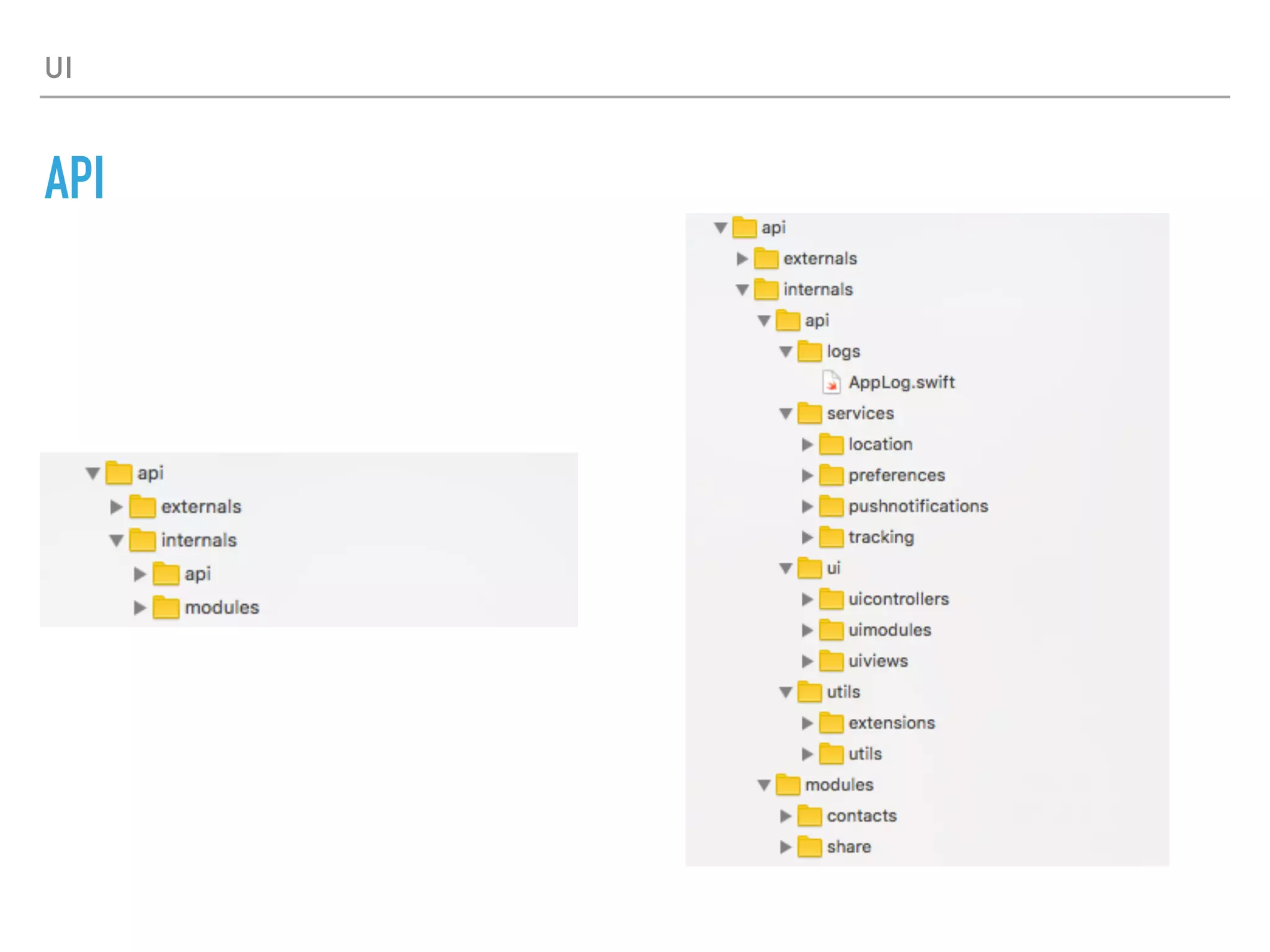Expand the tracking folder triangle
The width and height of the screenshot is (1270, 952).
click(807, 537)
